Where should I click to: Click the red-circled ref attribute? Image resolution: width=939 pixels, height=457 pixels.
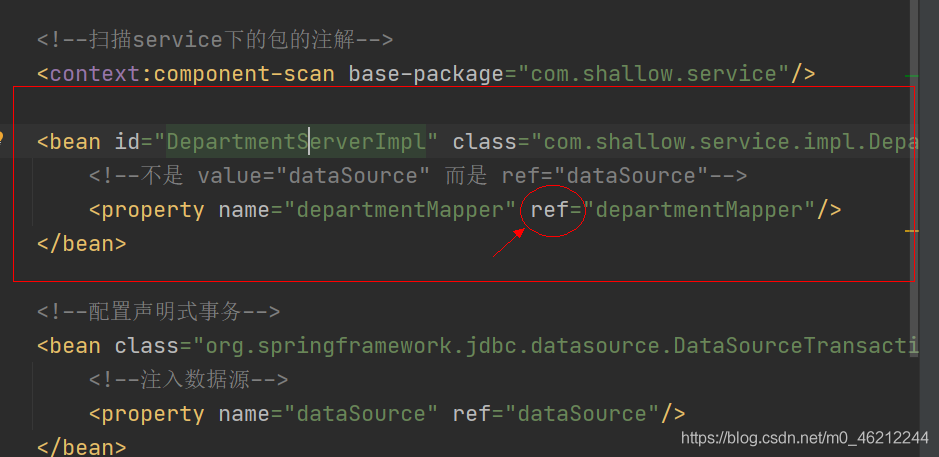[550, 210]
